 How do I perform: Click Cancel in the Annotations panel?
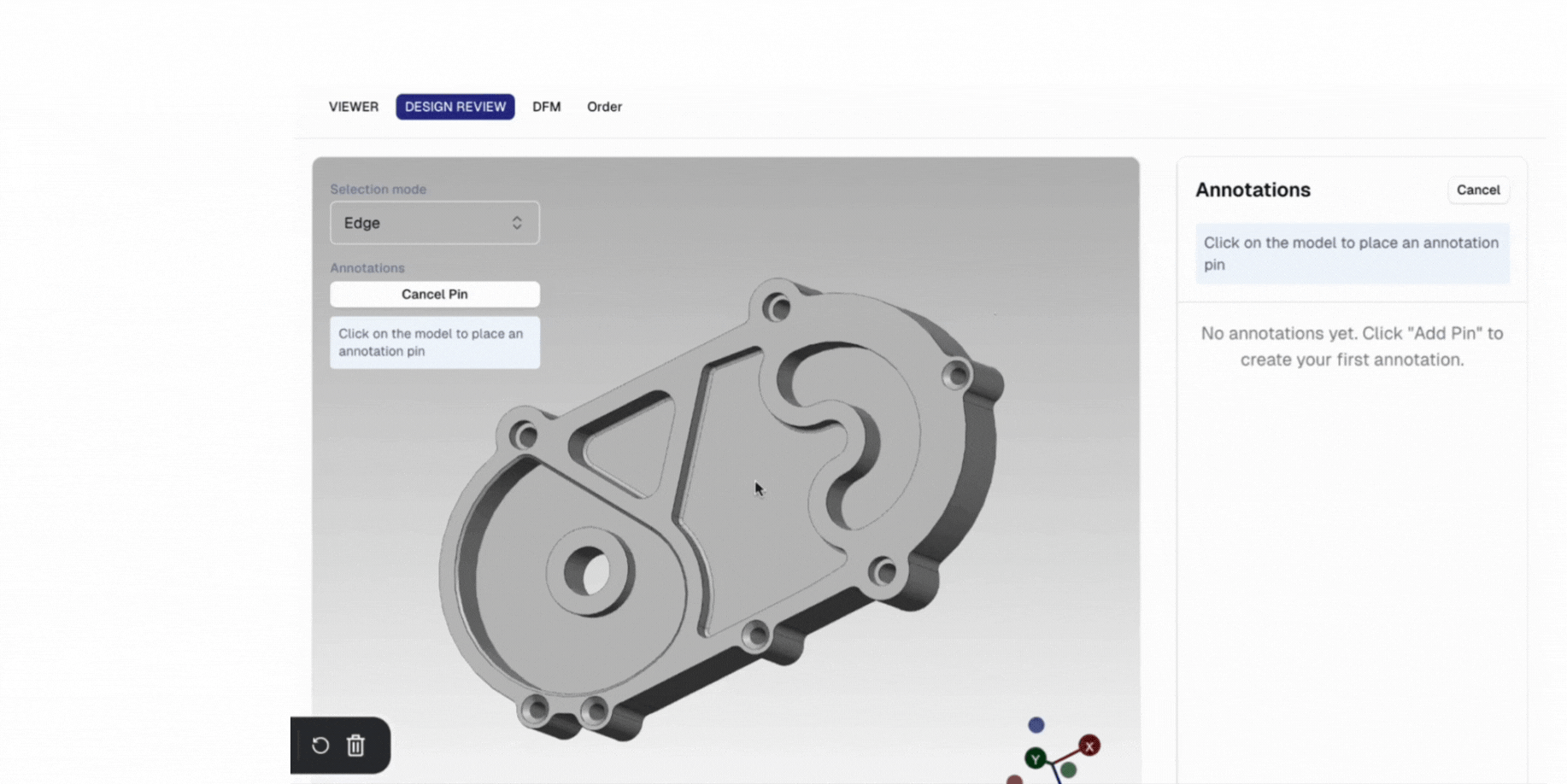(1478, 190)
